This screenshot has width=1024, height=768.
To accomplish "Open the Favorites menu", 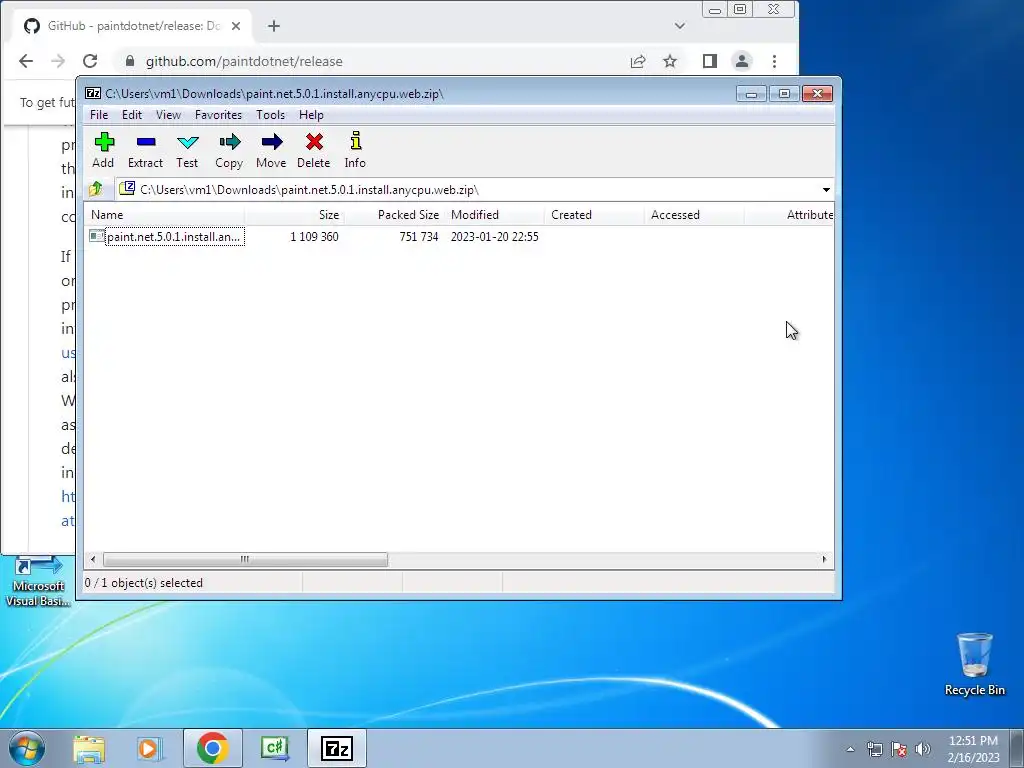I will click(x=218, y=115).
